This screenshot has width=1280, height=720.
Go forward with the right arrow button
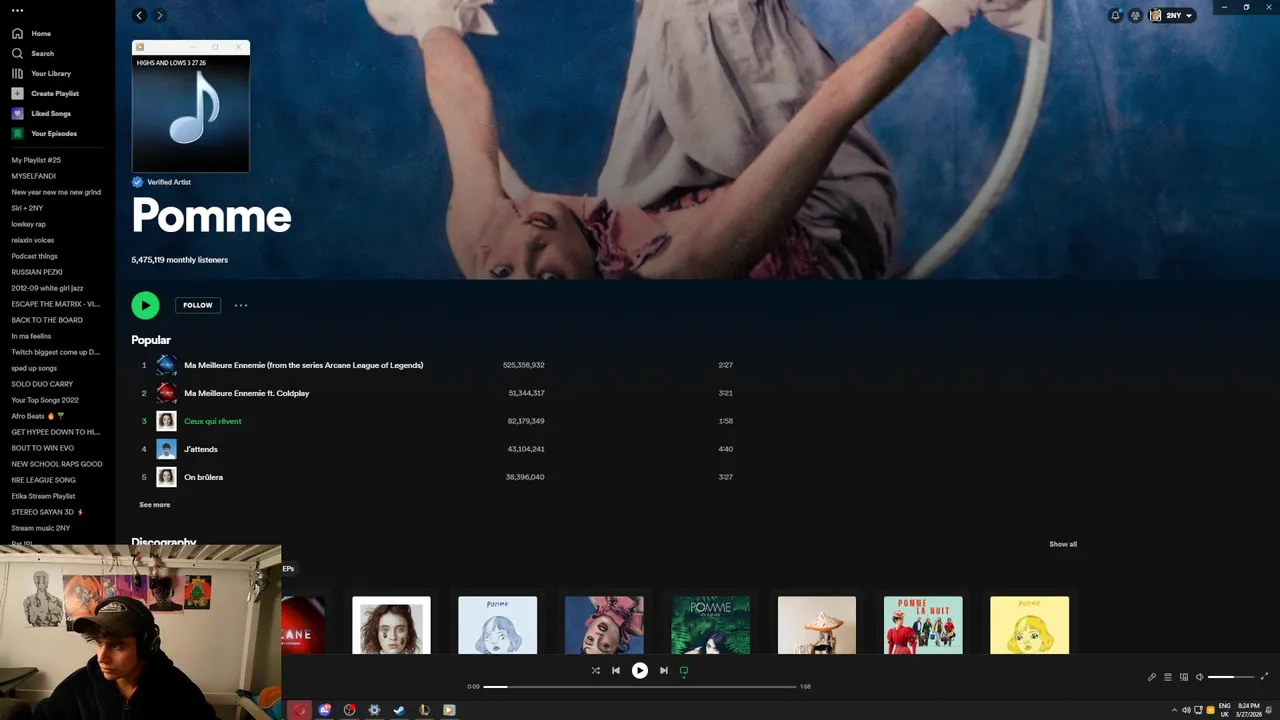pyautogui.click(x=159, y=15)
